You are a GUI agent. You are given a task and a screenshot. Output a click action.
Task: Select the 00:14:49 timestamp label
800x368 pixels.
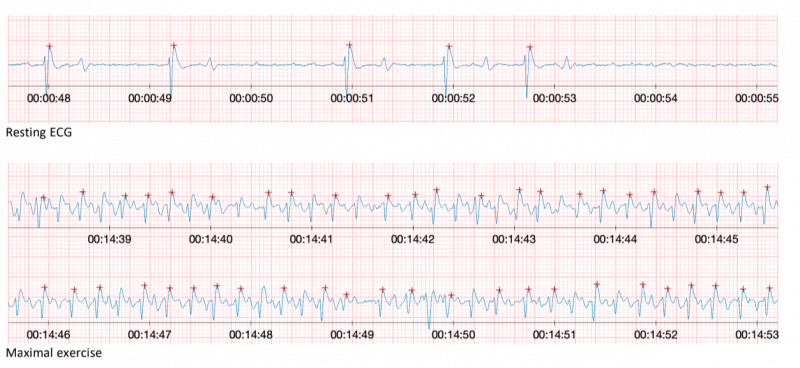352,335
